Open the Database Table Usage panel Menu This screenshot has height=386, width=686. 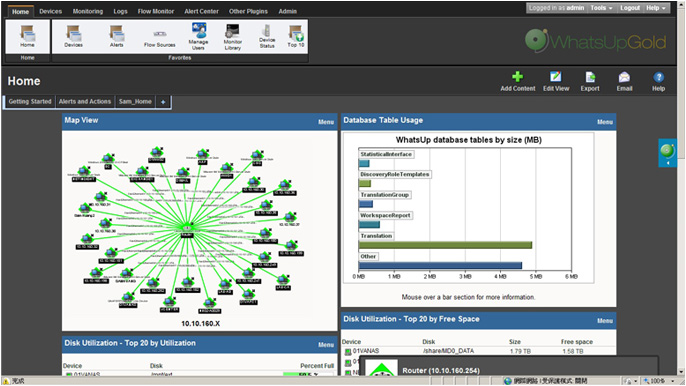[605, 122]
